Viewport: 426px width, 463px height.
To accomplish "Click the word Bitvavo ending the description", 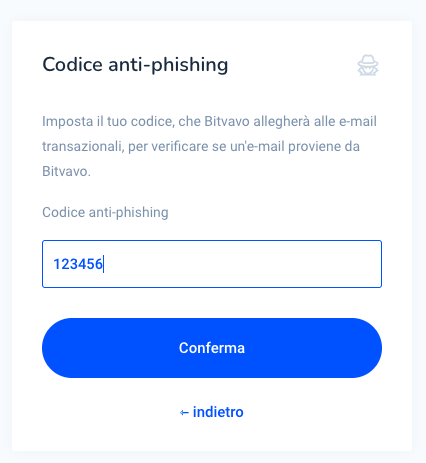I will [66, 171].
